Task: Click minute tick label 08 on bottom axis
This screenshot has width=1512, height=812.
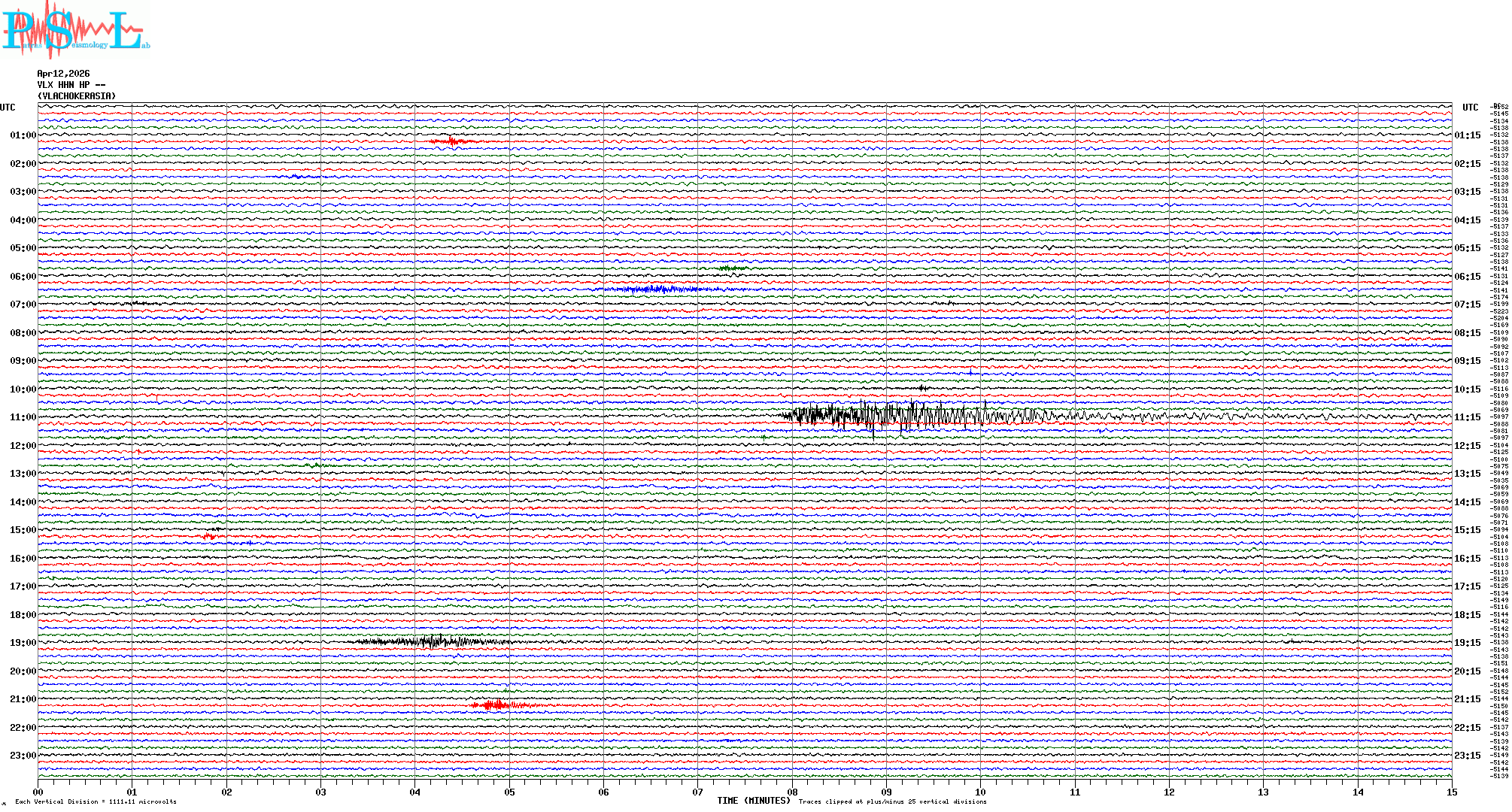Action: point(792,792)
